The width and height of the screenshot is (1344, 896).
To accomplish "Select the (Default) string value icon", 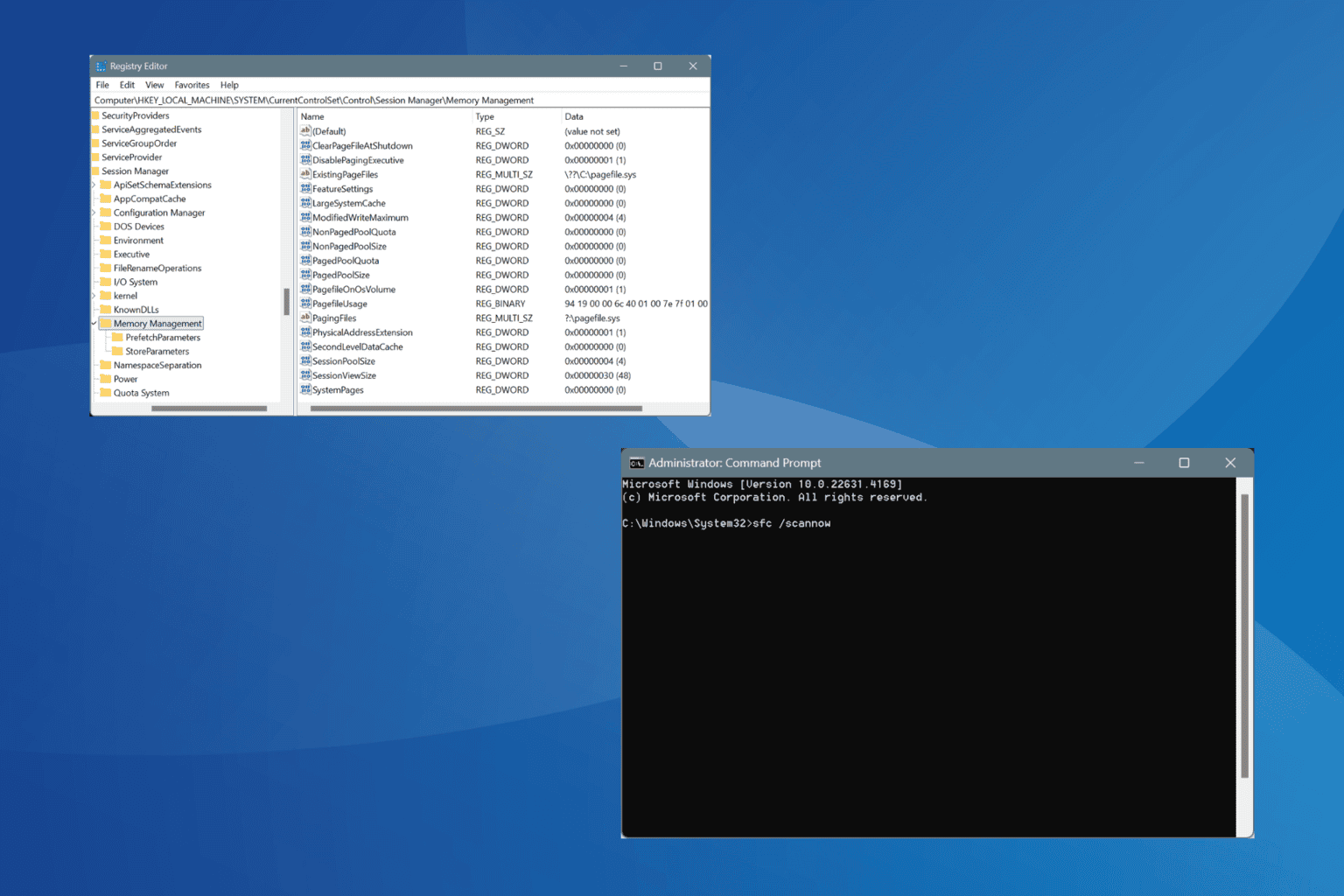I will (305, 131).
